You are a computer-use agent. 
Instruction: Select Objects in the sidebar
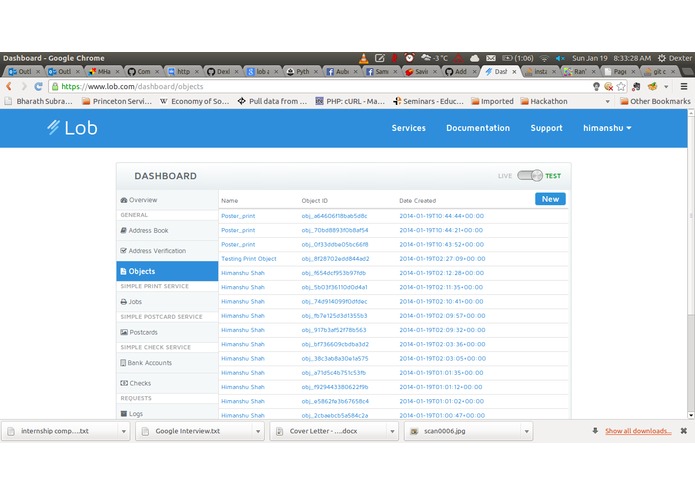167,271
